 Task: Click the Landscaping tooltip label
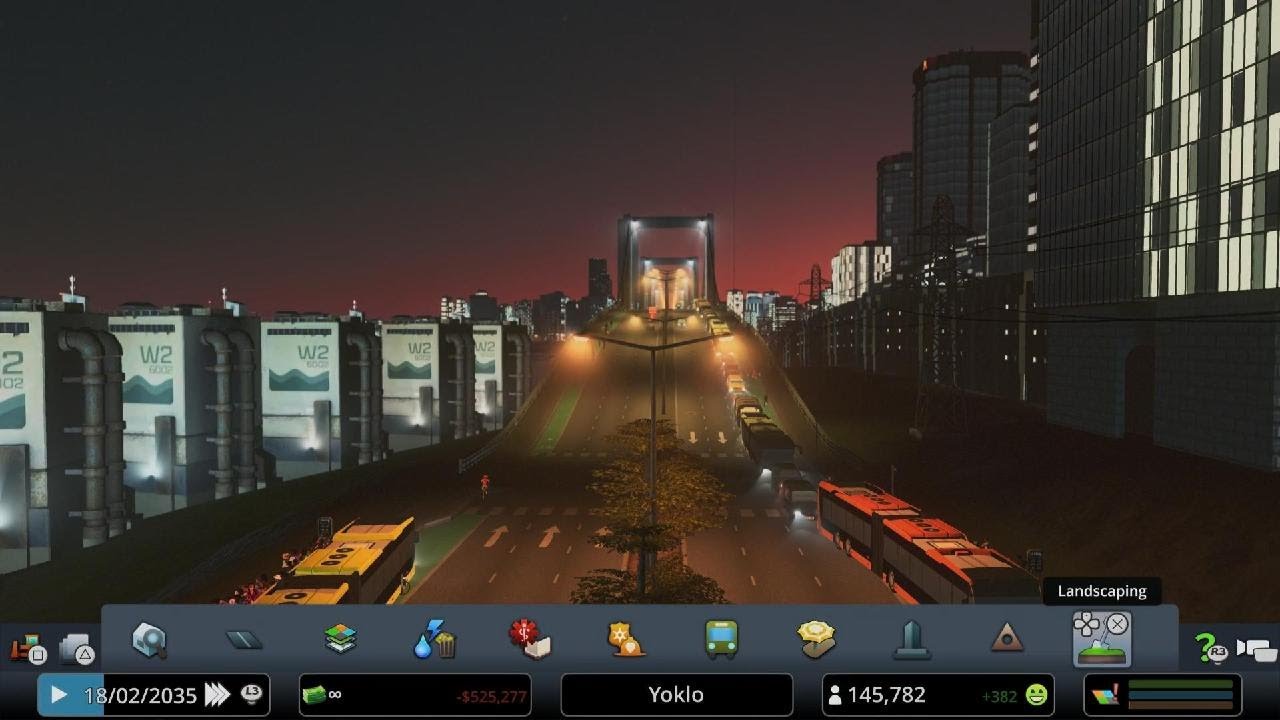click(x=1102, y=591)
